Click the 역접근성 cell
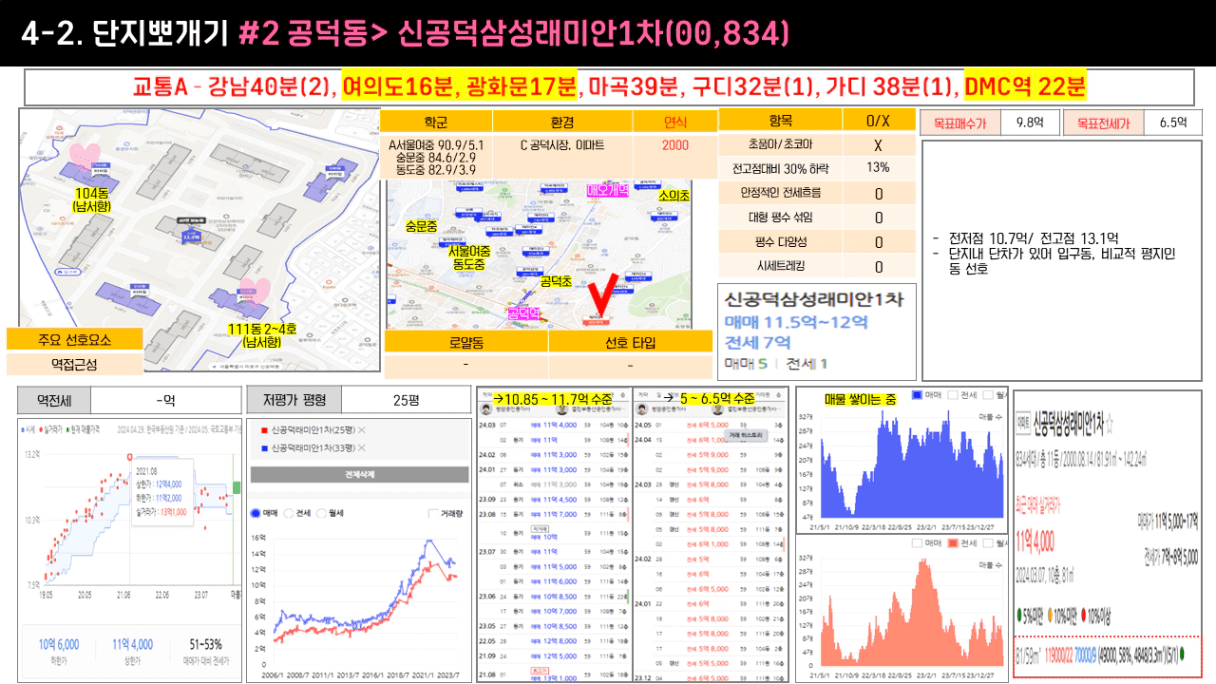The height and width of the screenshot is (684, 1216). (x=76, y=365)
